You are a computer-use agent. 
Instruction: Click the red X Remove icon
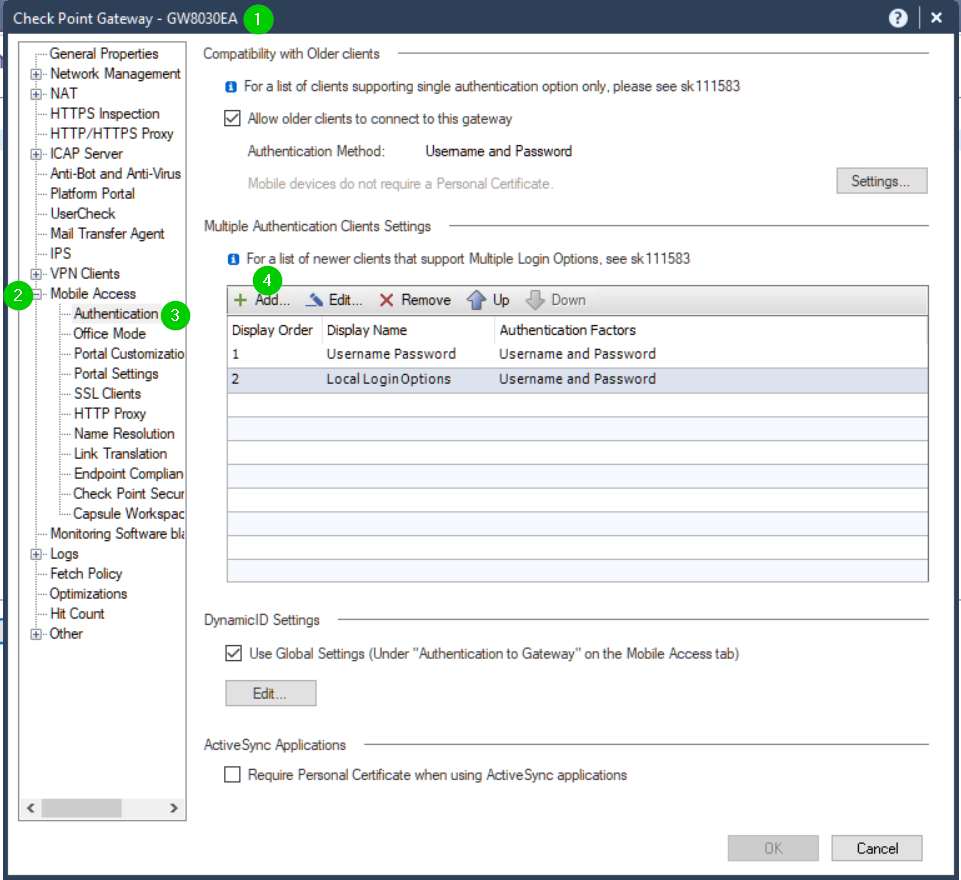(x=387, y=300)
